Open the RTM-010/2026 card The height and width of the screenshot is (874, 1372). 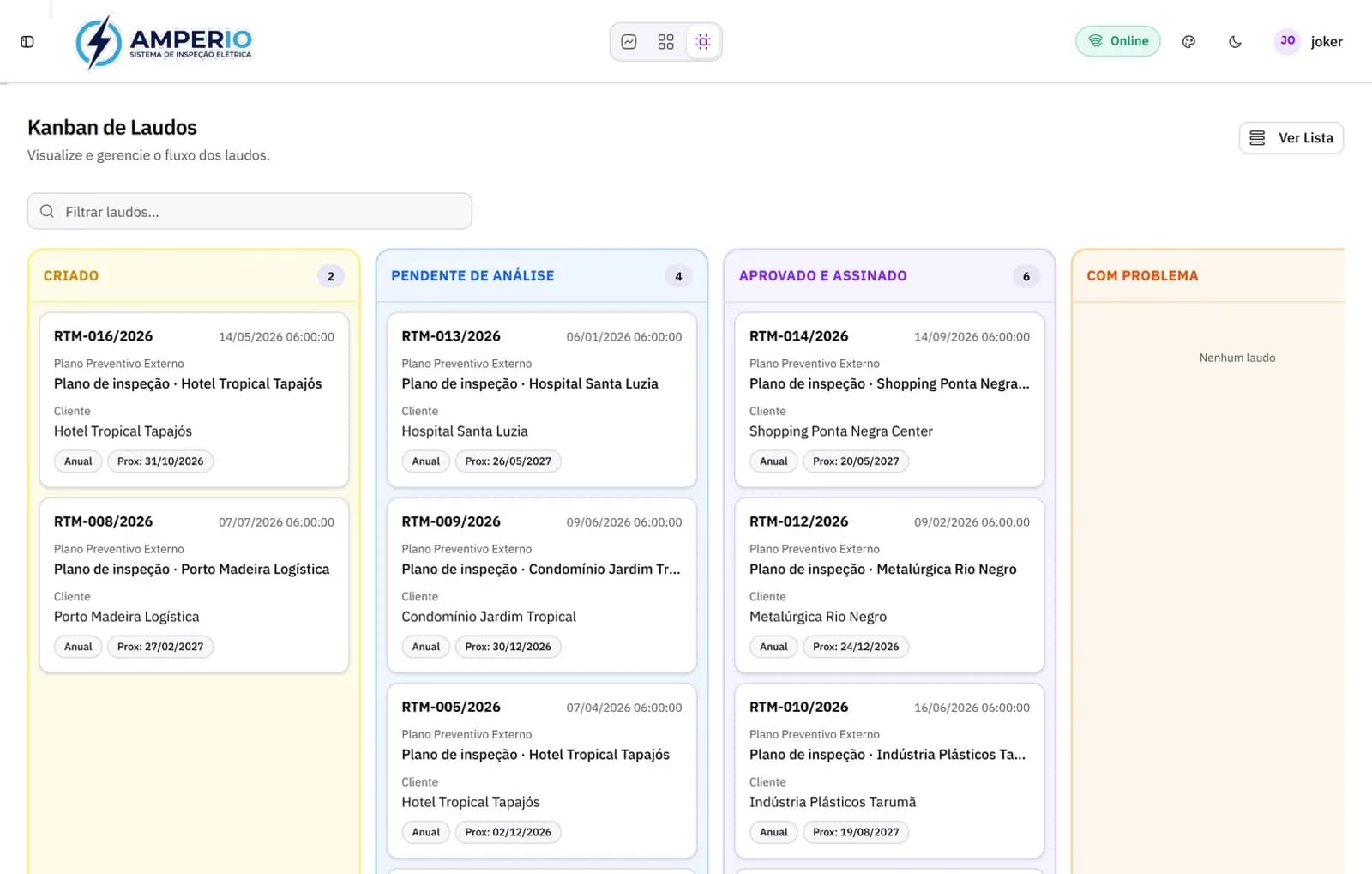889,770
